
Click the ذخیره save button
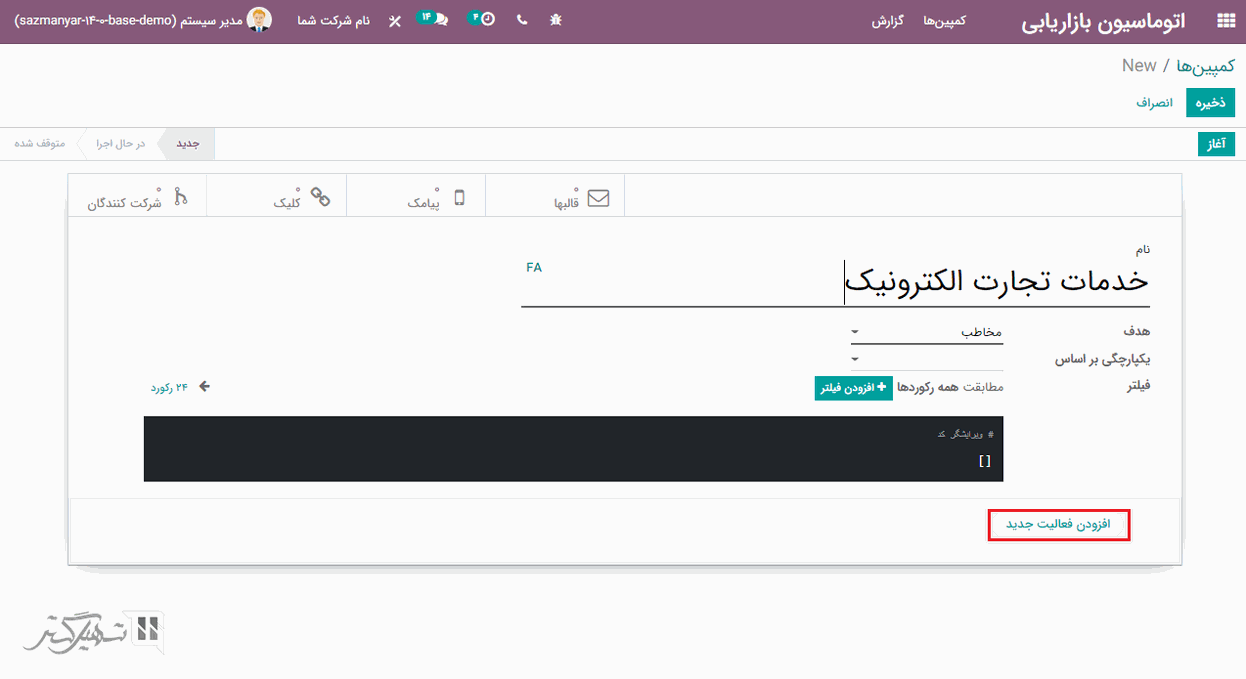(x=1210, y=102)
